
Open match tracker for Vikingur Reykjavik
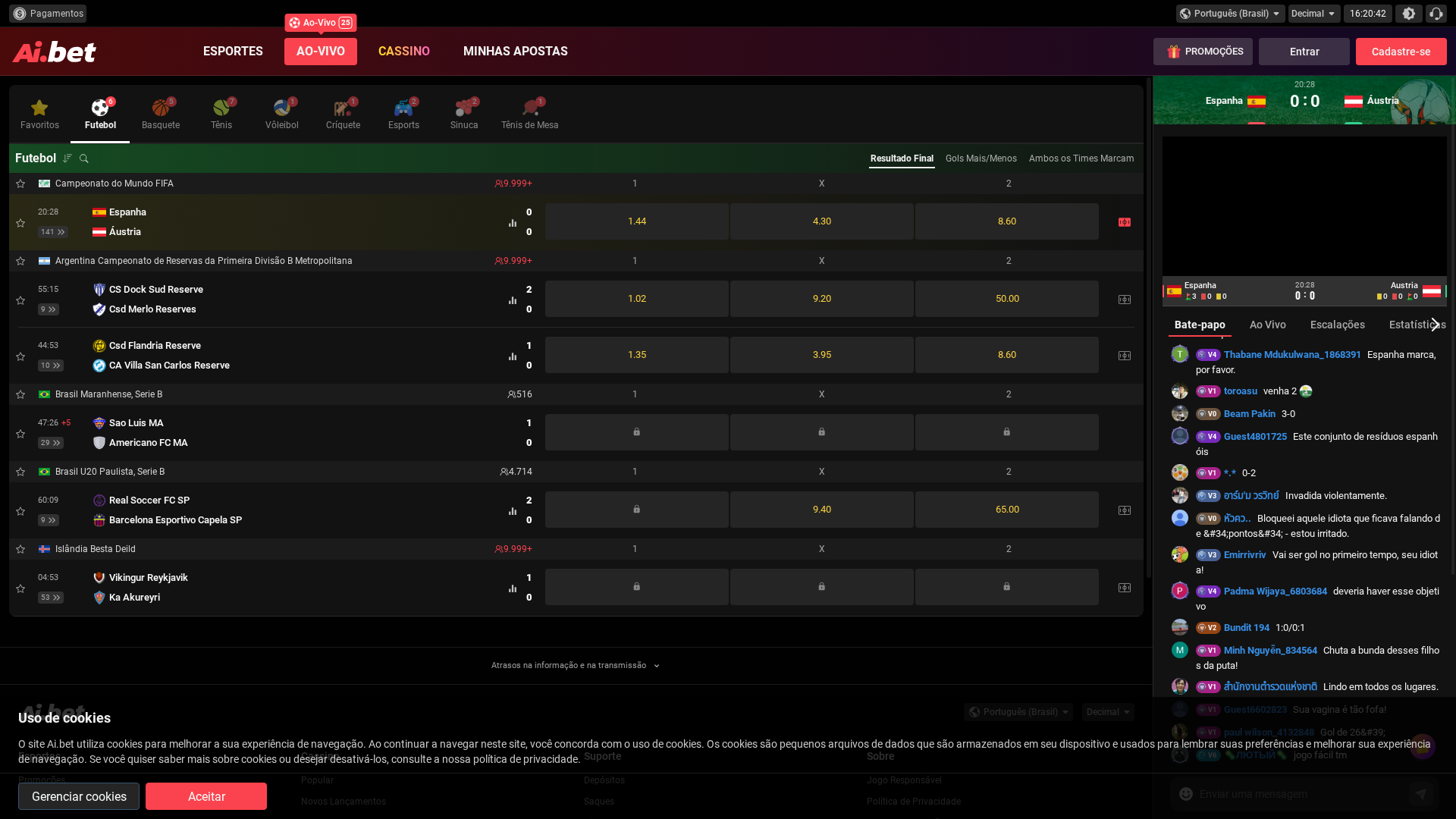coord(1125,588)
